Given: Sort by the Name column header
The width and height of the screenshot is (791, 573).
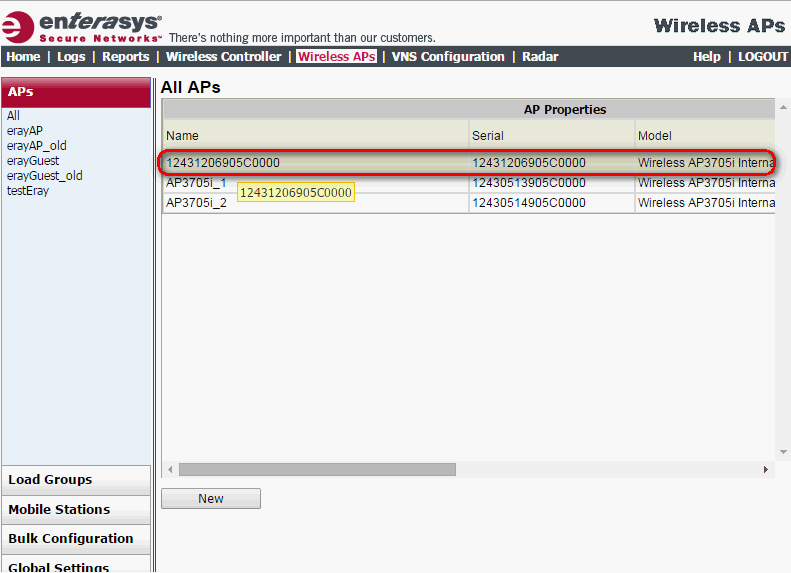Looking at the screenshot, I should click(x=316, y=135).
